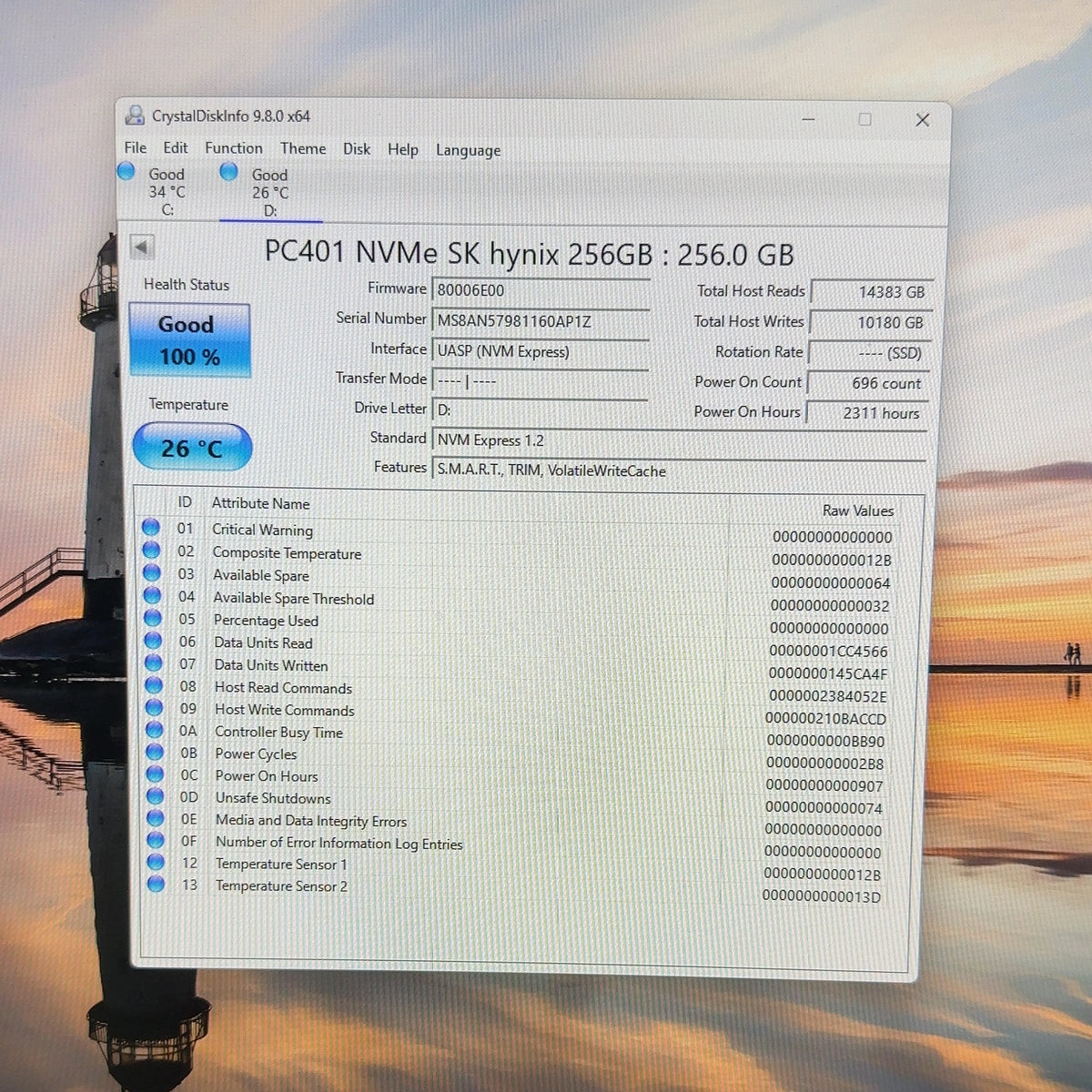Click the Transfer Mode field

tap(540, 380)
